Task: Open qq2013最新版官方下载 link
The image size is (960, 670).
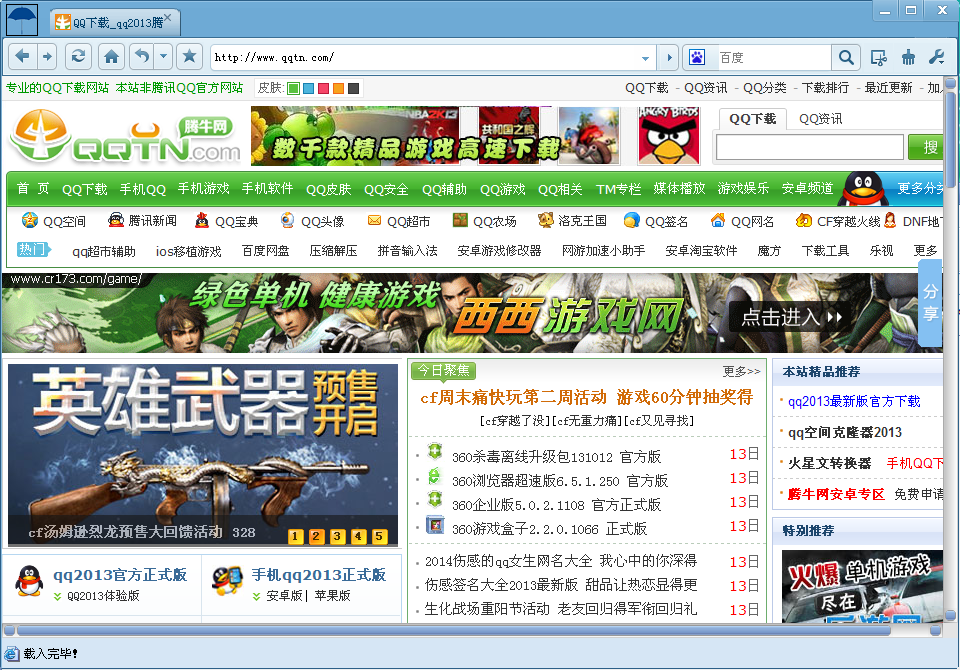Action: pos(854,401)
